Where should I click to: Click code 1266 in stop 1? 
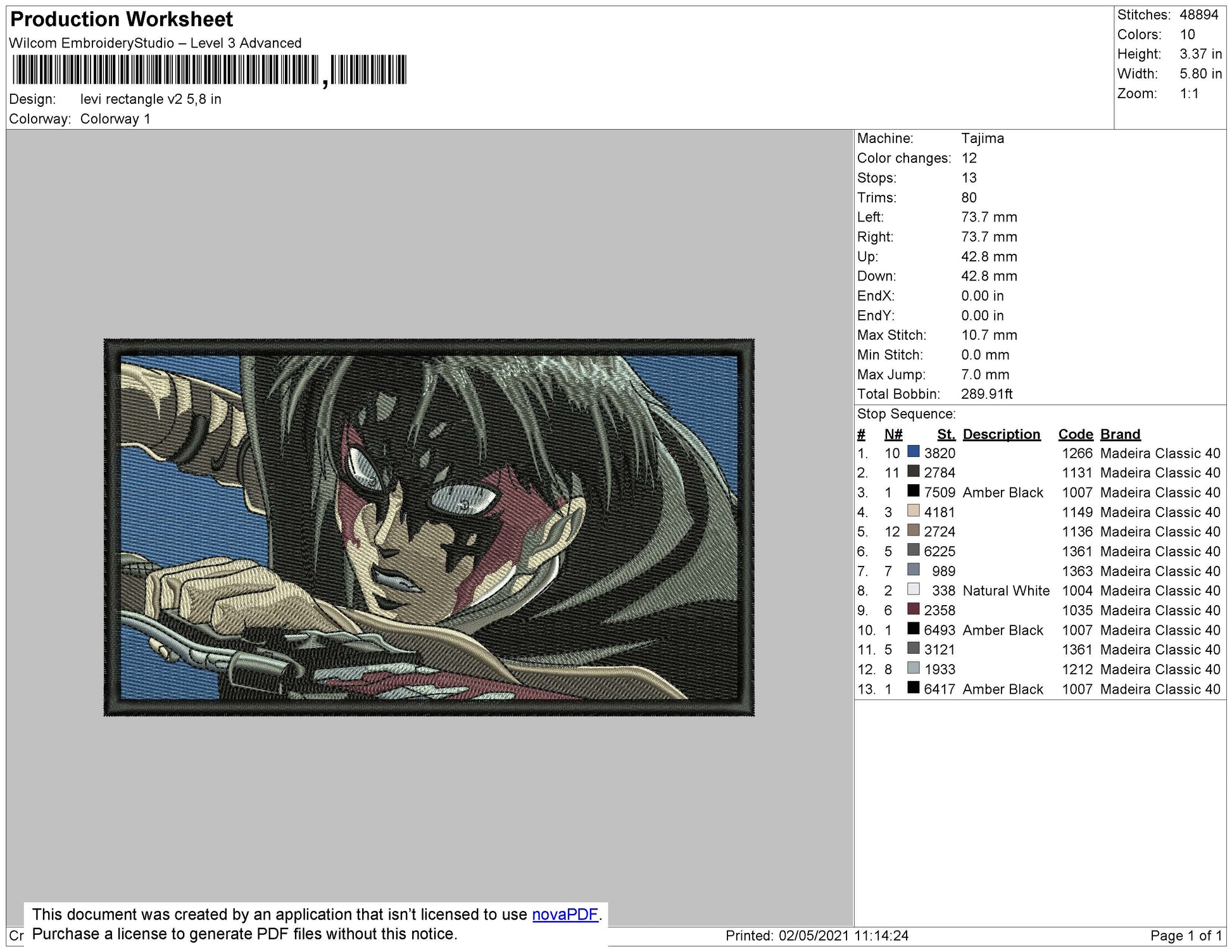click(x=1077, y=453)
